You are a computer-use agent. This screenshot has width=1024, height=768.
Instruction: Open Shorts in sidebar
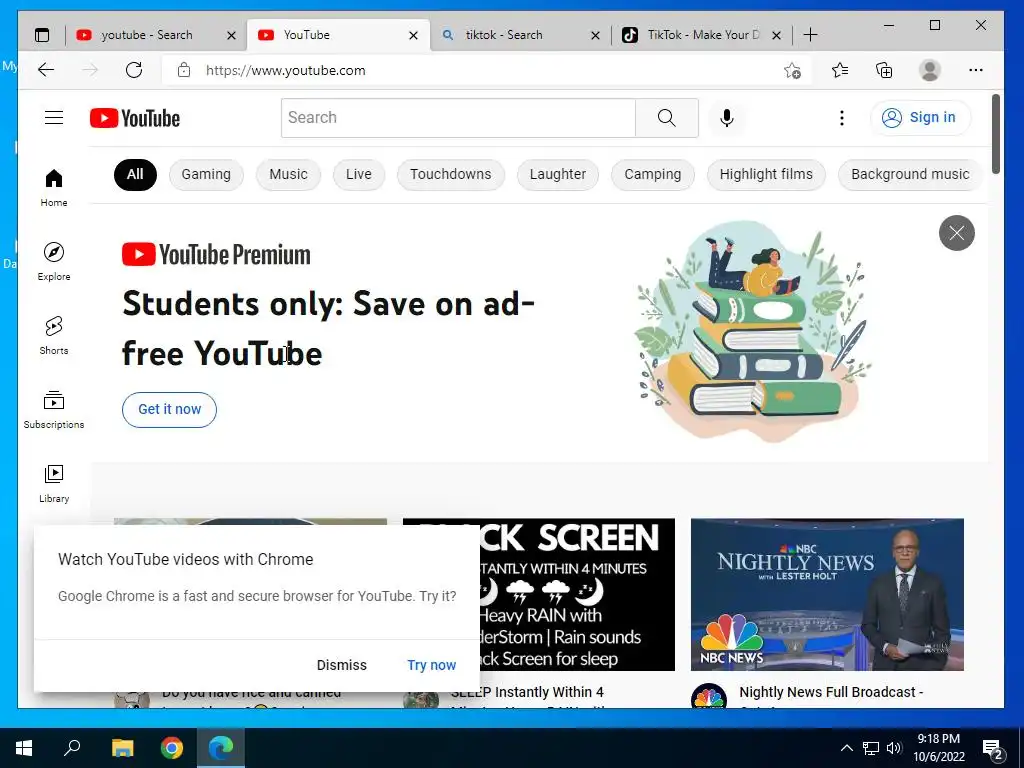(54, 336)
